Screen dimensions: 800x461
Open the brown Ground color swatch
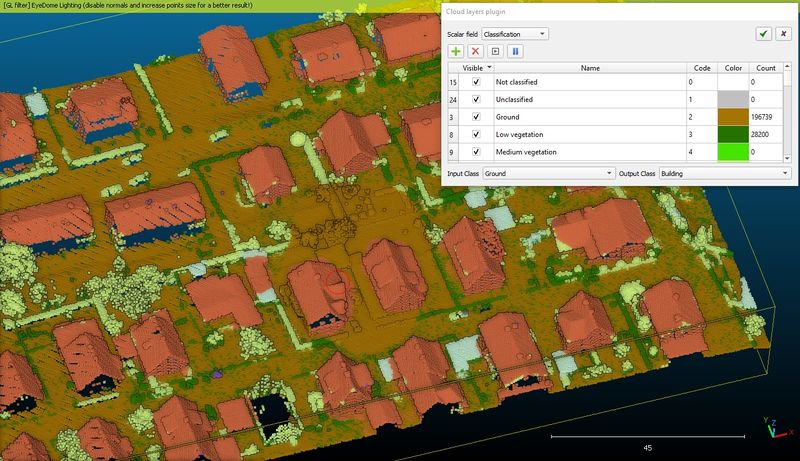coord(733,117)
